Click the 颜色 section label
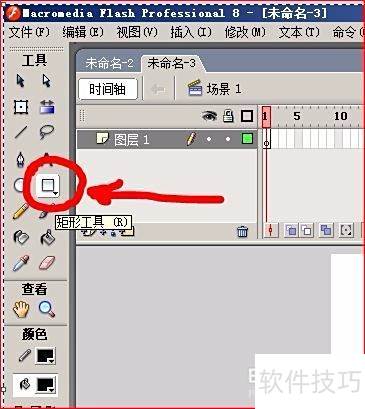 [x=35, y=334]
